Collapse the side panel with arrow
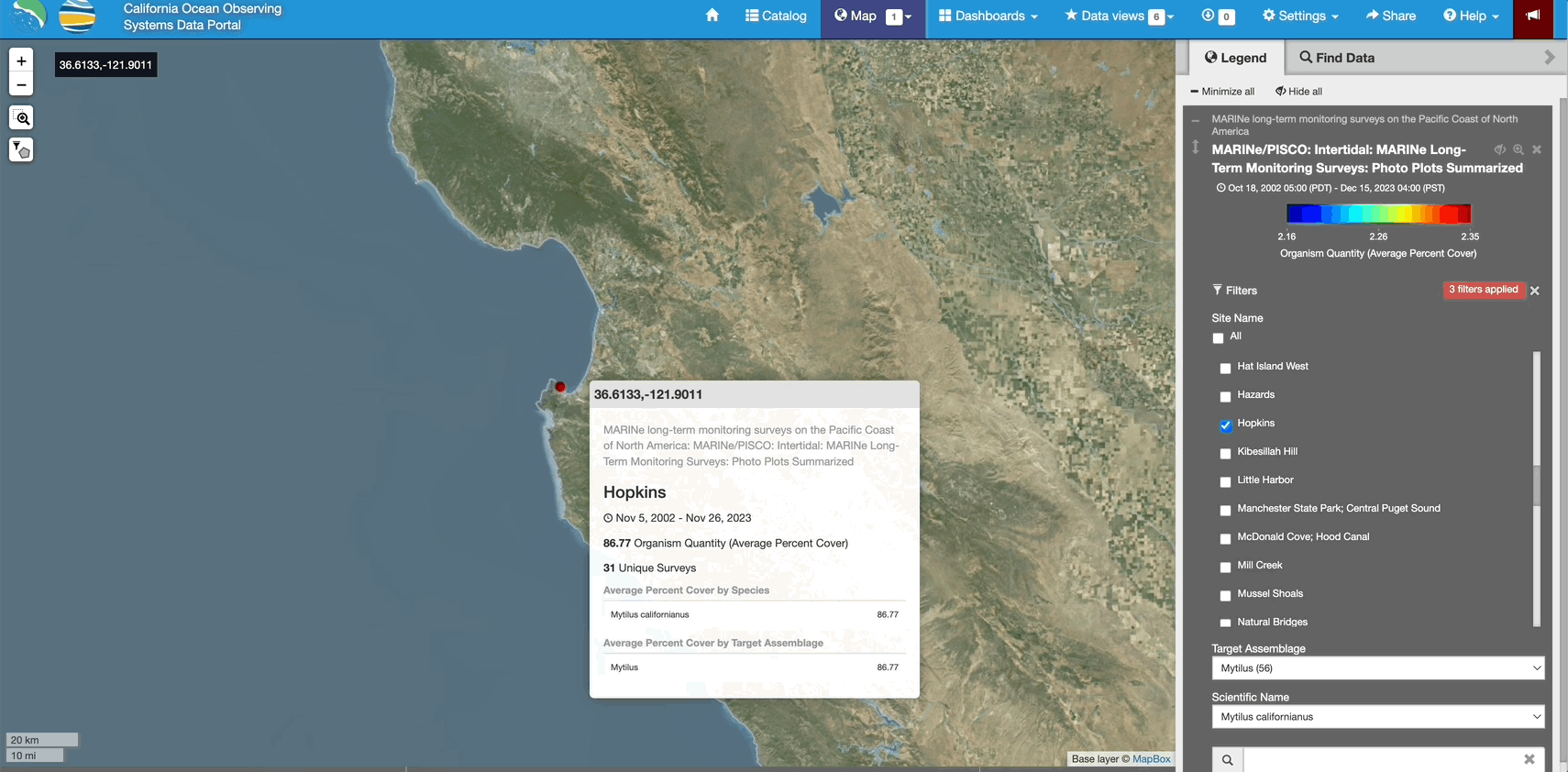Image resolution: width=1568 pixels, height=772 pixels. point(1550,58)
